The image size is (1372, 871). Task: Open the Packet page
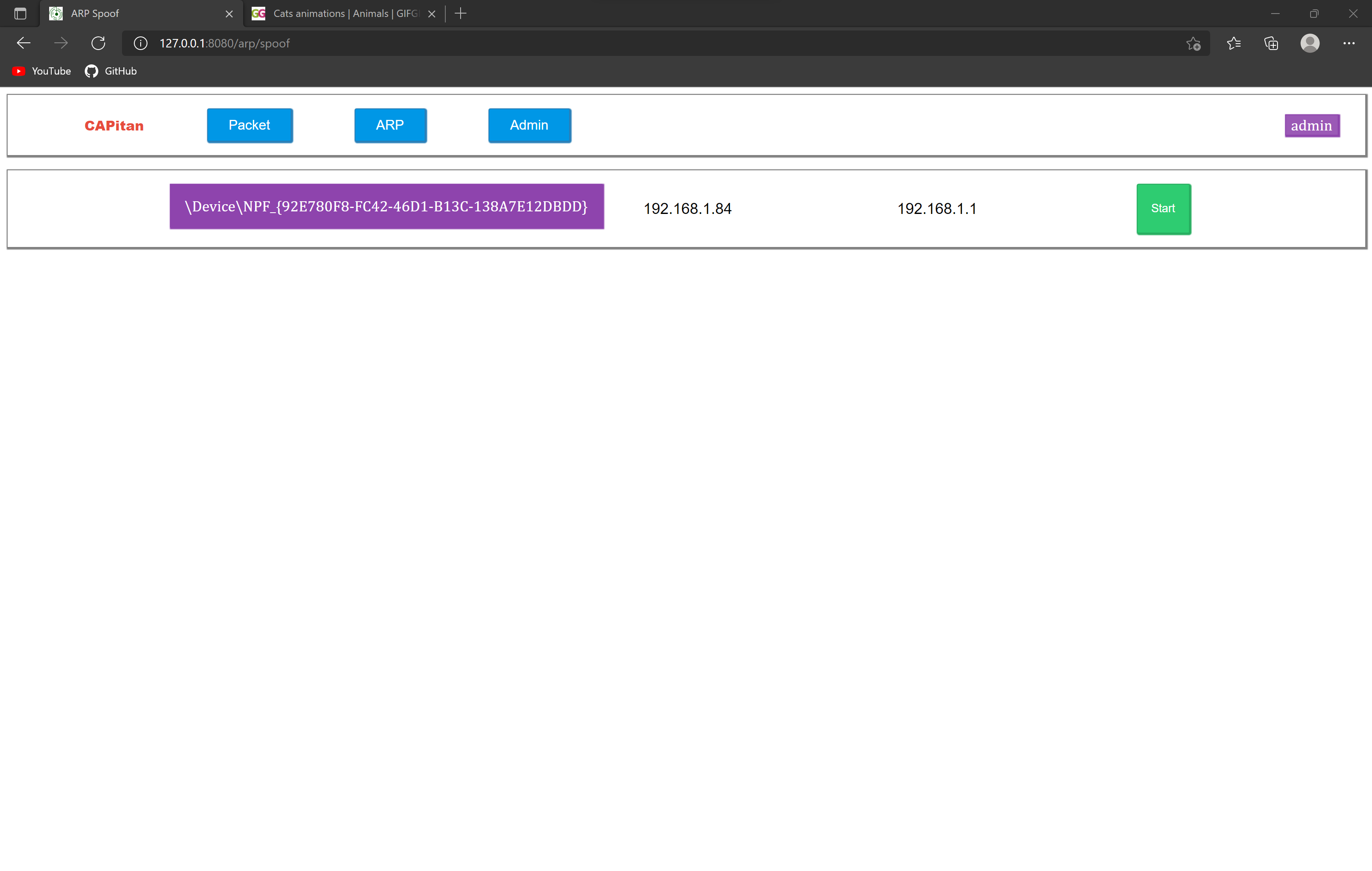(x=250, y=125)
